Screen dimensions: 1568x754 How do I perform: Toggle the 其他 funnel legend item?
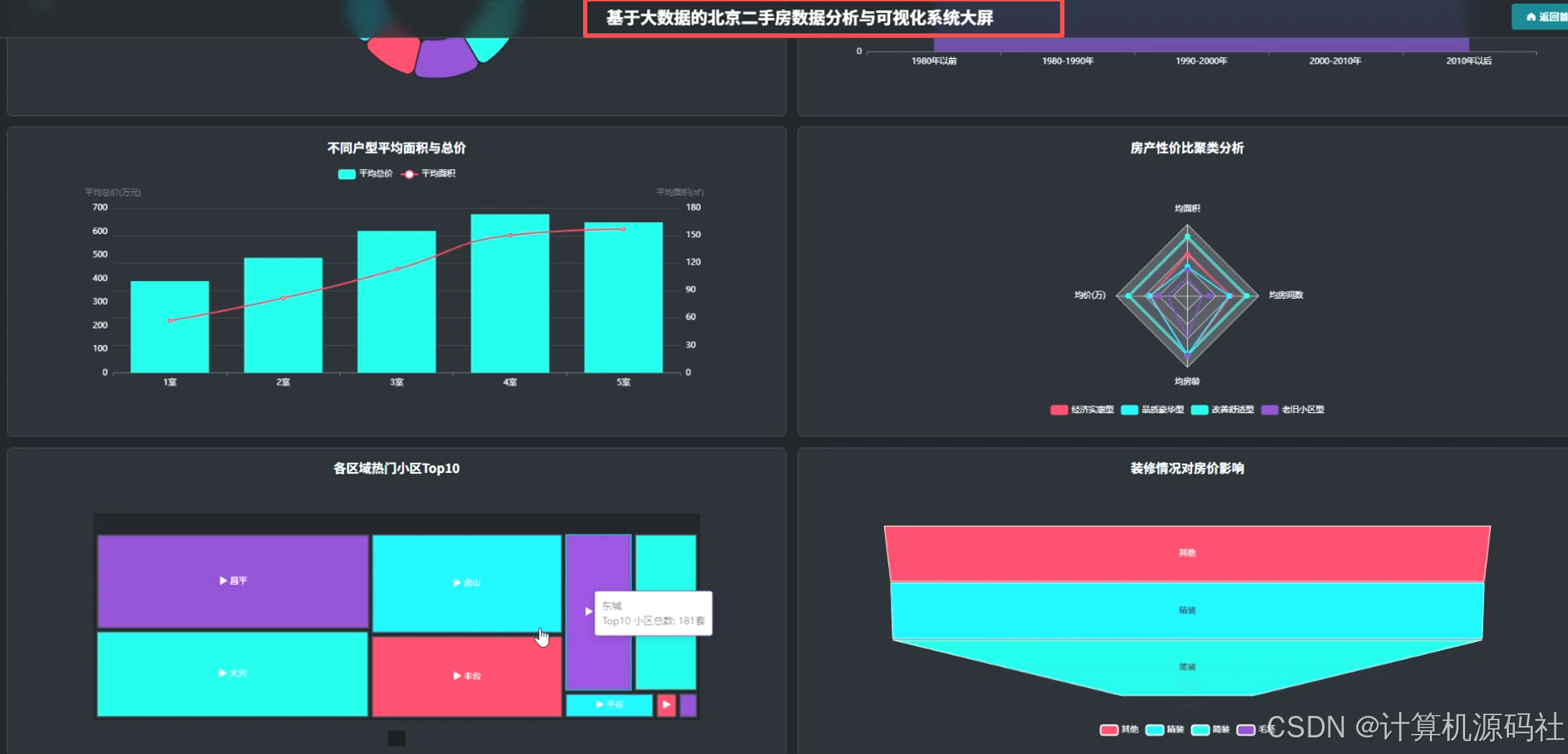pos(1119,730)
